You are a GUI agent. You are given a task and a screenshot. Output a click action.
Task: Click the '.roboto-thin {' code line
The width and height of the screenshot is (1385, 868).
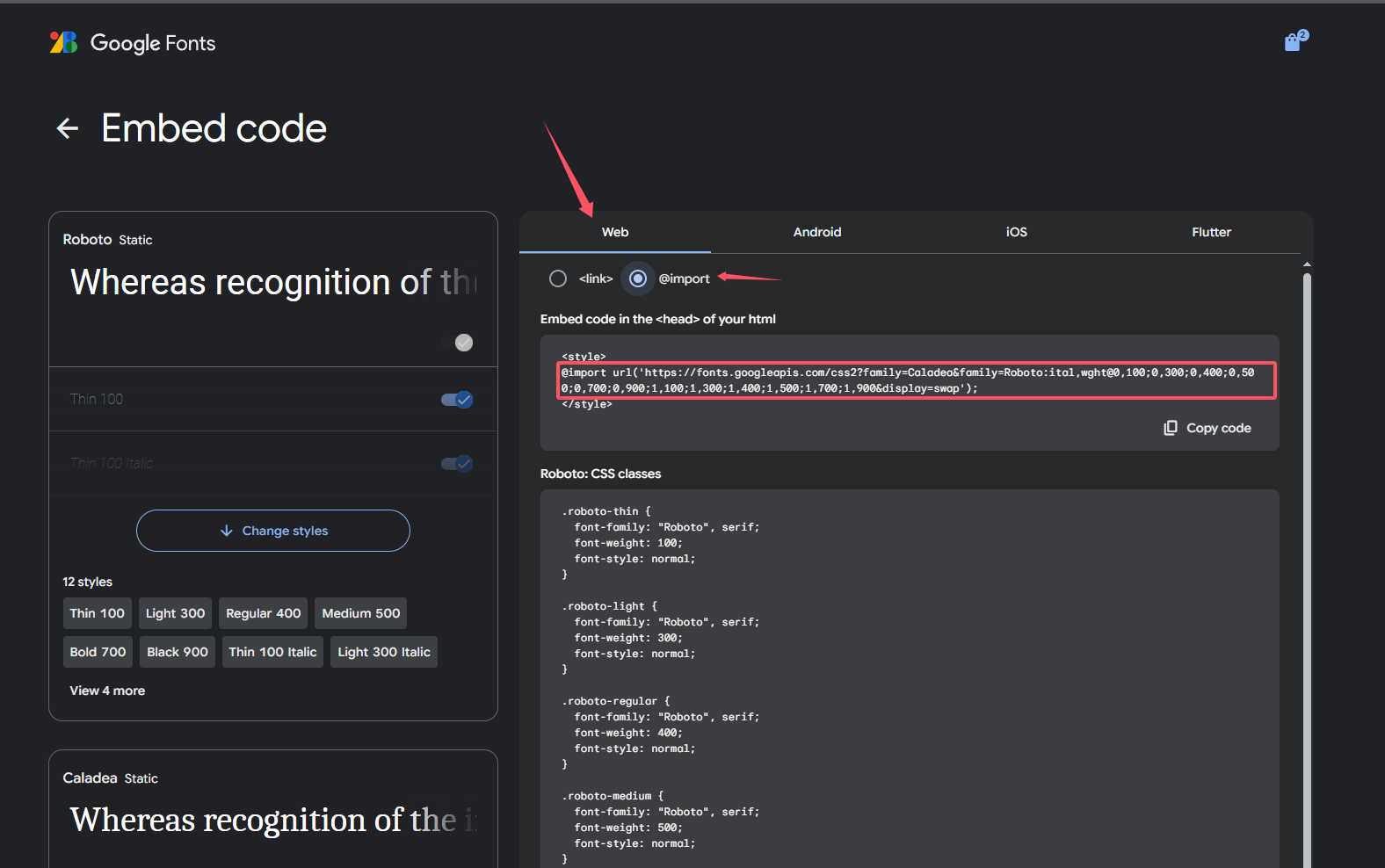606,511
